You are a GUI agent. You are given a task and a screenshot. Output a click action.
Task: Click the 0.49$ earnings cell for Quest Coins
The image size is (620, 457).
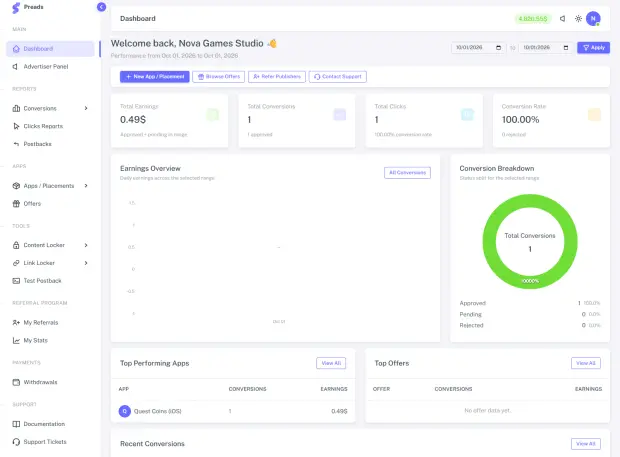(x=339, y=411)
